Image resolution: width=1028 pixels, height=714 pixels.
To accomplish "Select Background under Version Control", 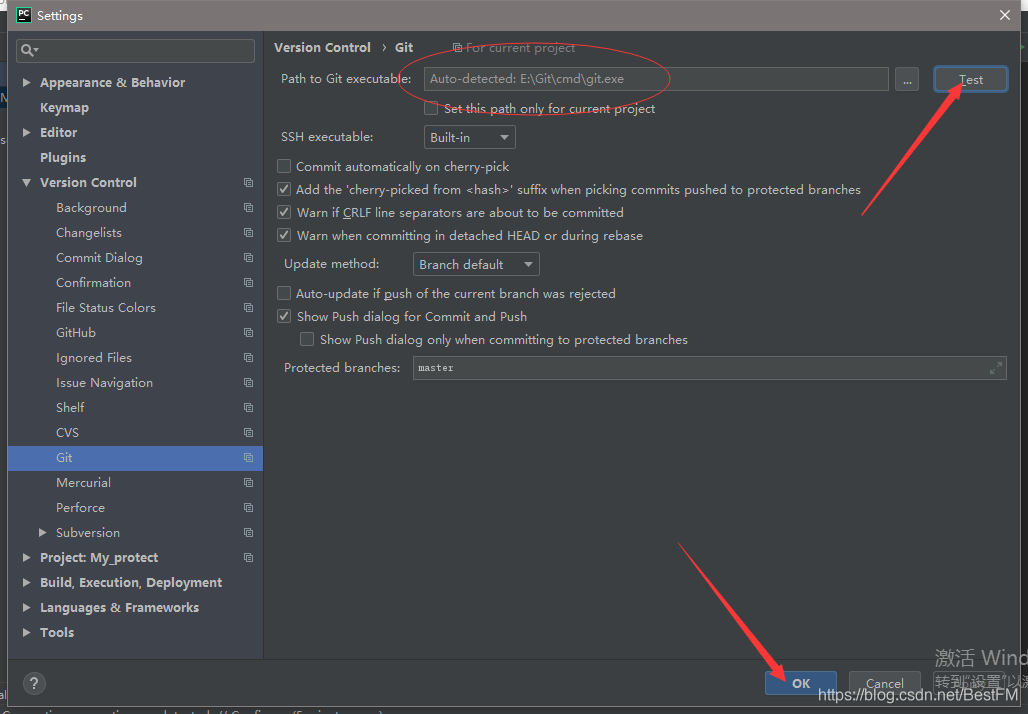I will pyautogui.click(x=91, y=207).
